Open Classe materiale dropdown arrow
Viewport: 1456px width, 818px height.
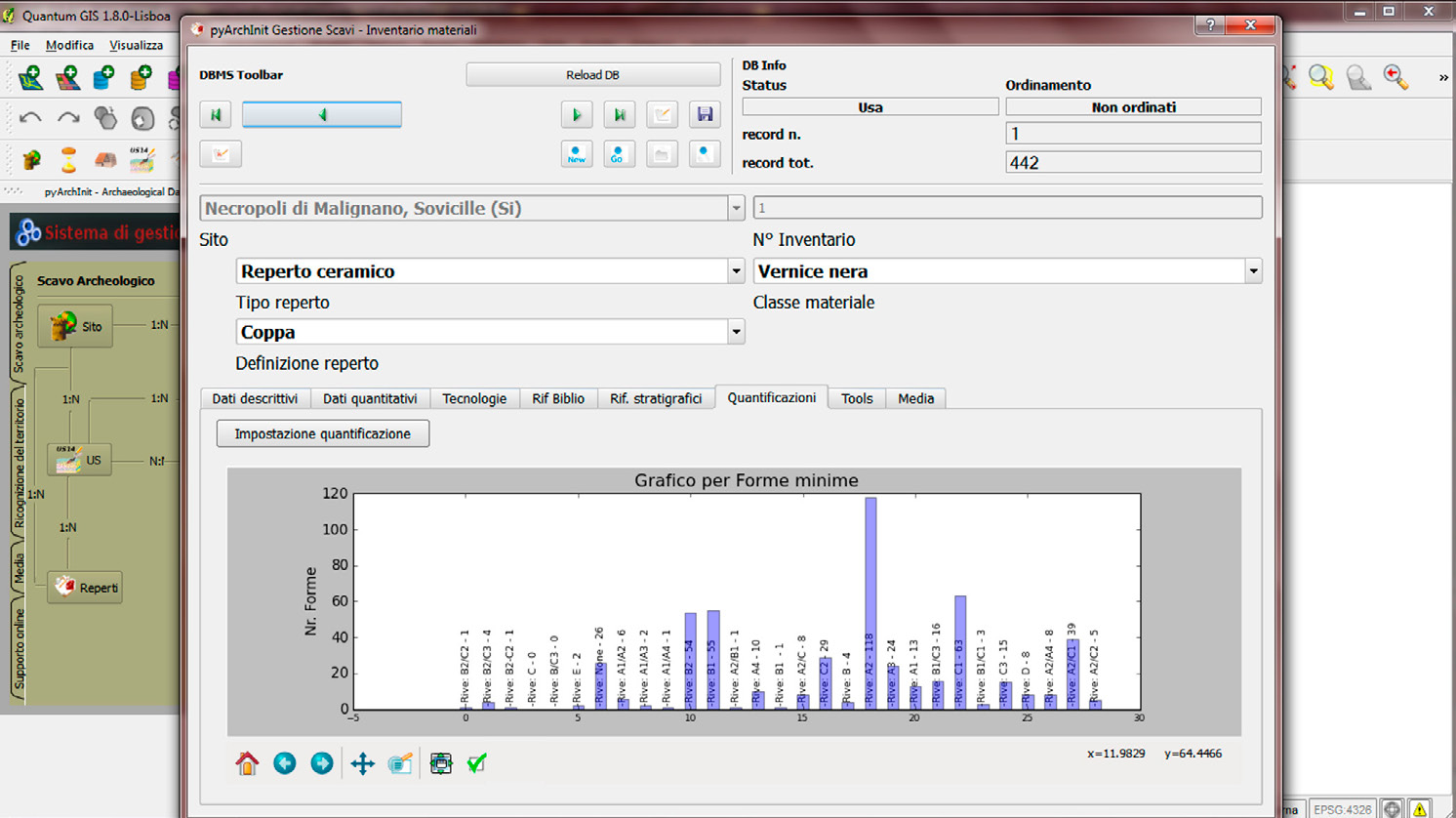pyautogui.click(x=1253, y=271)
